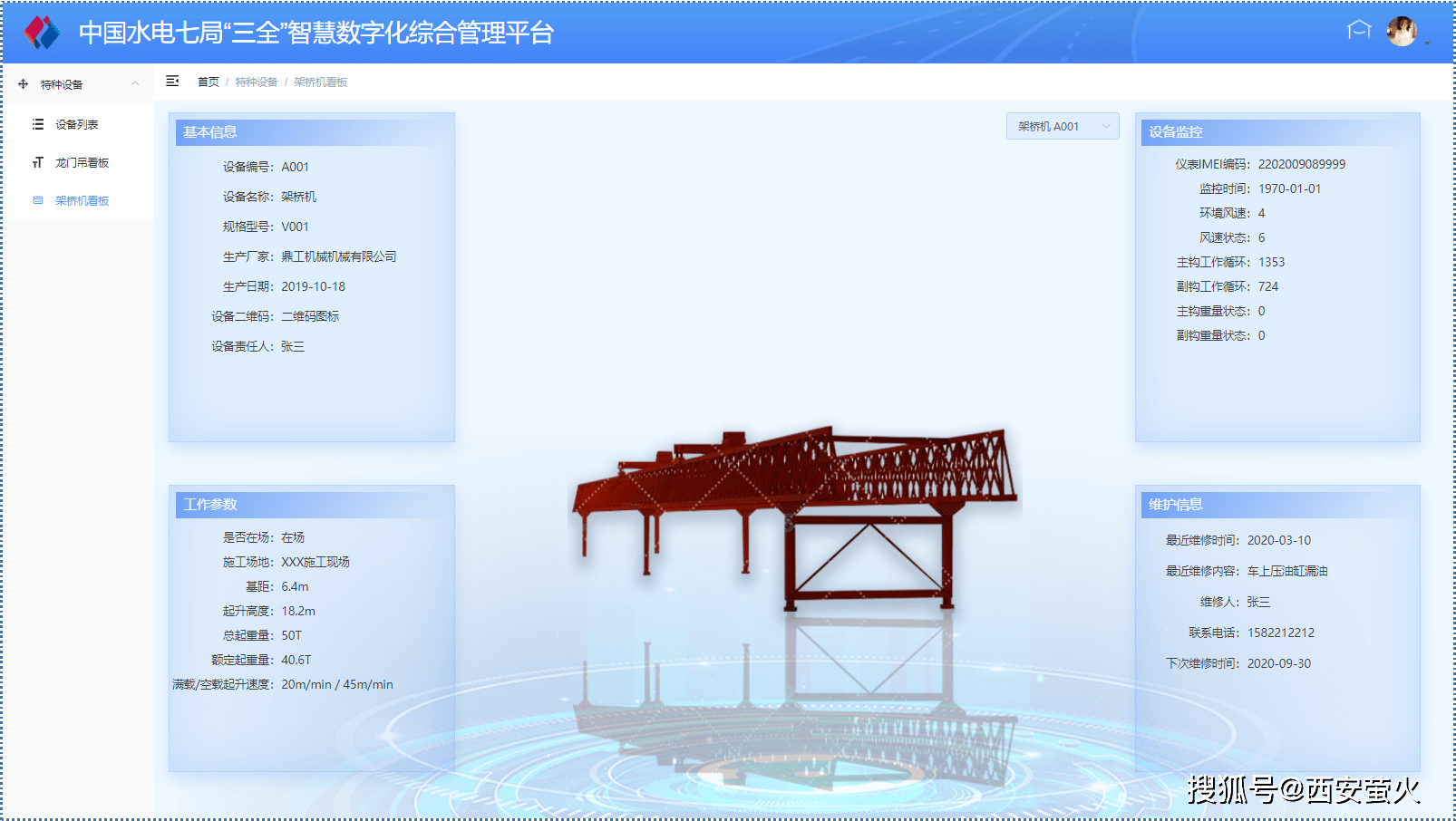Screen dimensions: 1456x821
Task: Click 特种设备 in the breadcrumb trail
Action: click(x=257, y=82)
